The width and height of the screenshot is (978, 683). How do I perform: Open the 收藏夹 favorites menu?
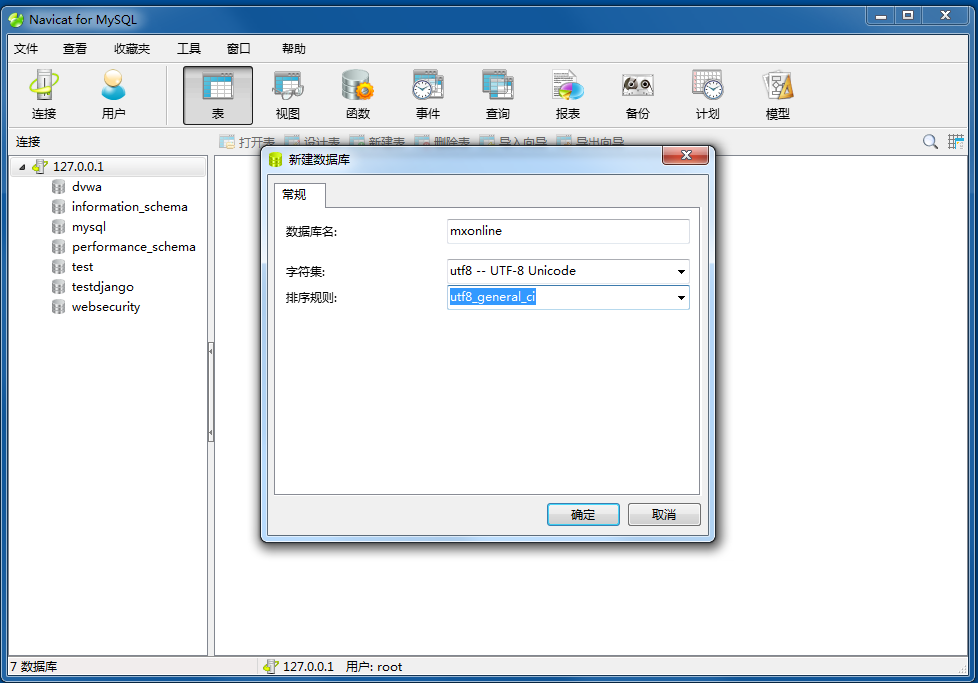pyautogui.click(x=132, y=49)
